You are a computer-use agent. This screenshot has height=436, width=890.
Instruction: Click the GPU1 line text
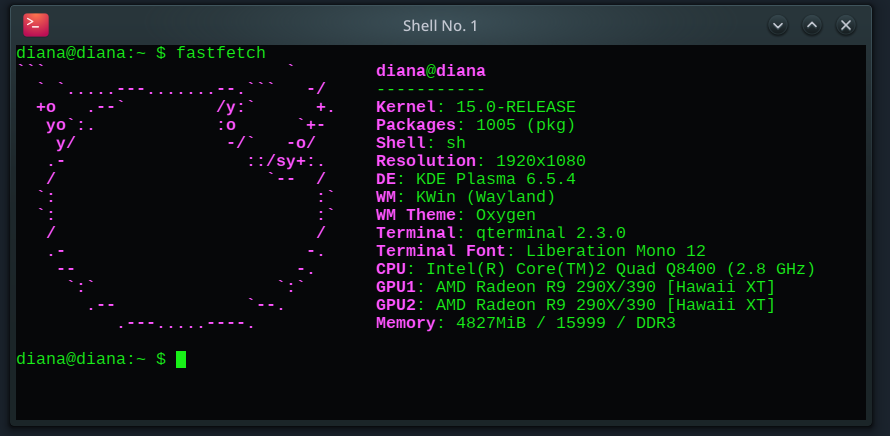click(x=575, y=287)
